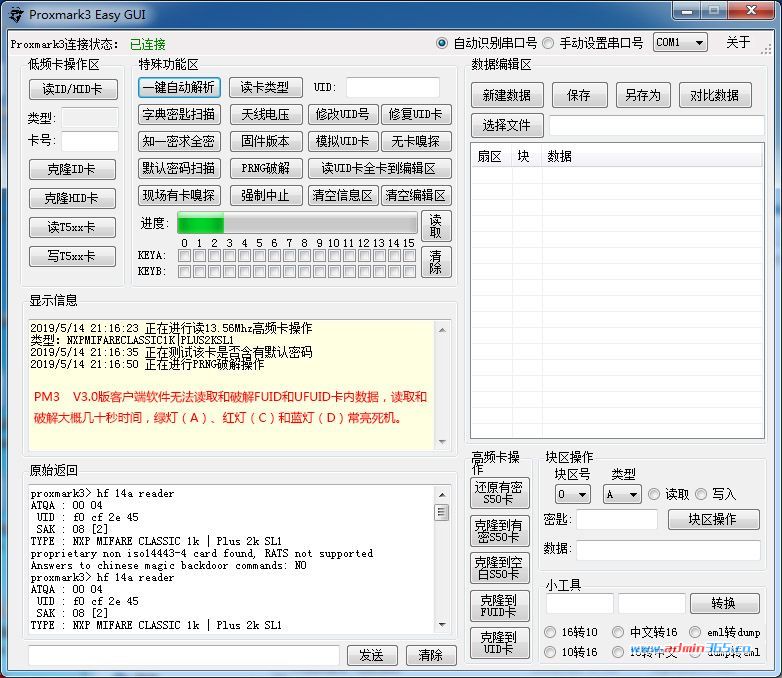782x678 pixels.
Task: Click the 选择文件 button
Action: (507, 125)
